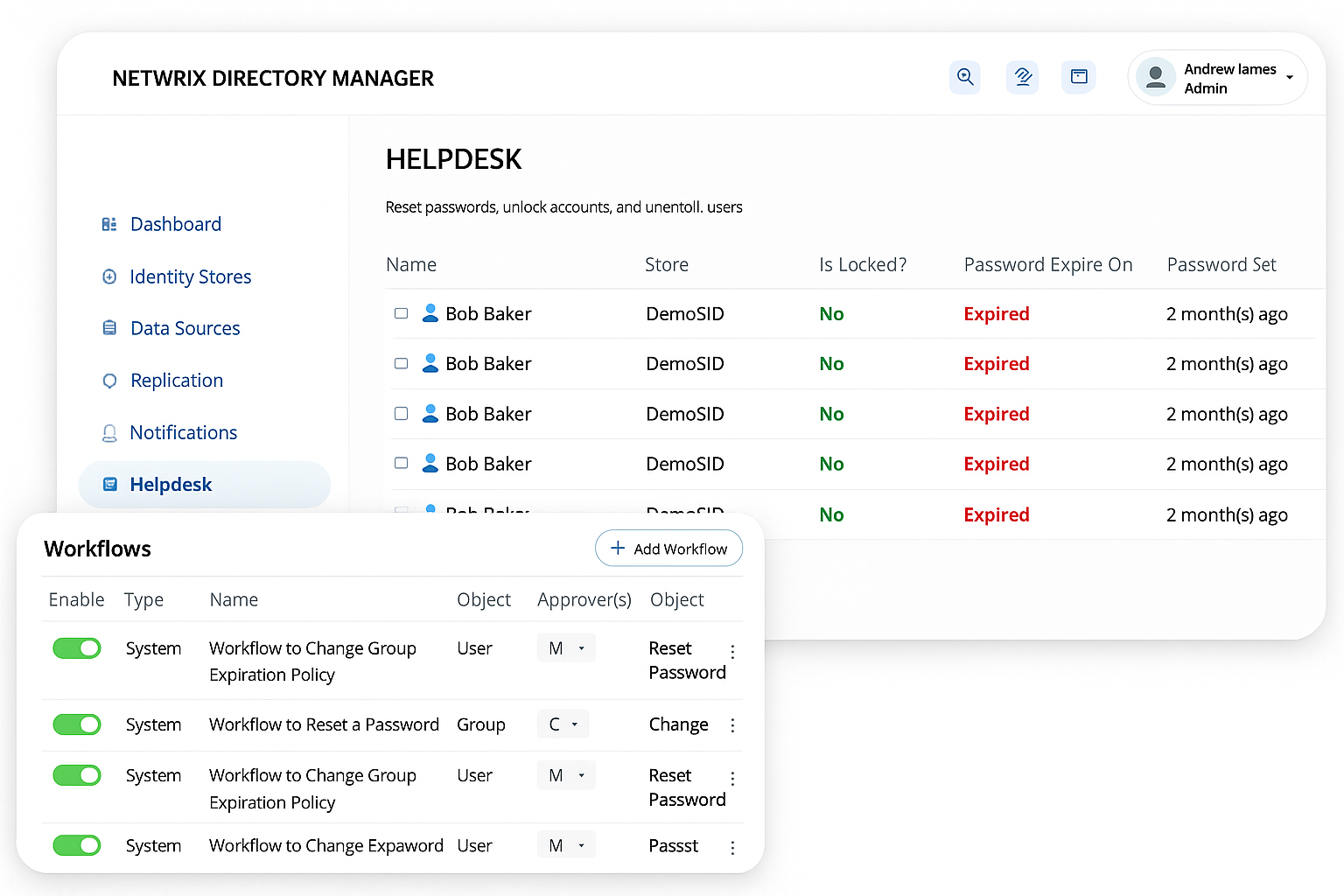Click the Enable column header in Workflows

click(76, 599)
